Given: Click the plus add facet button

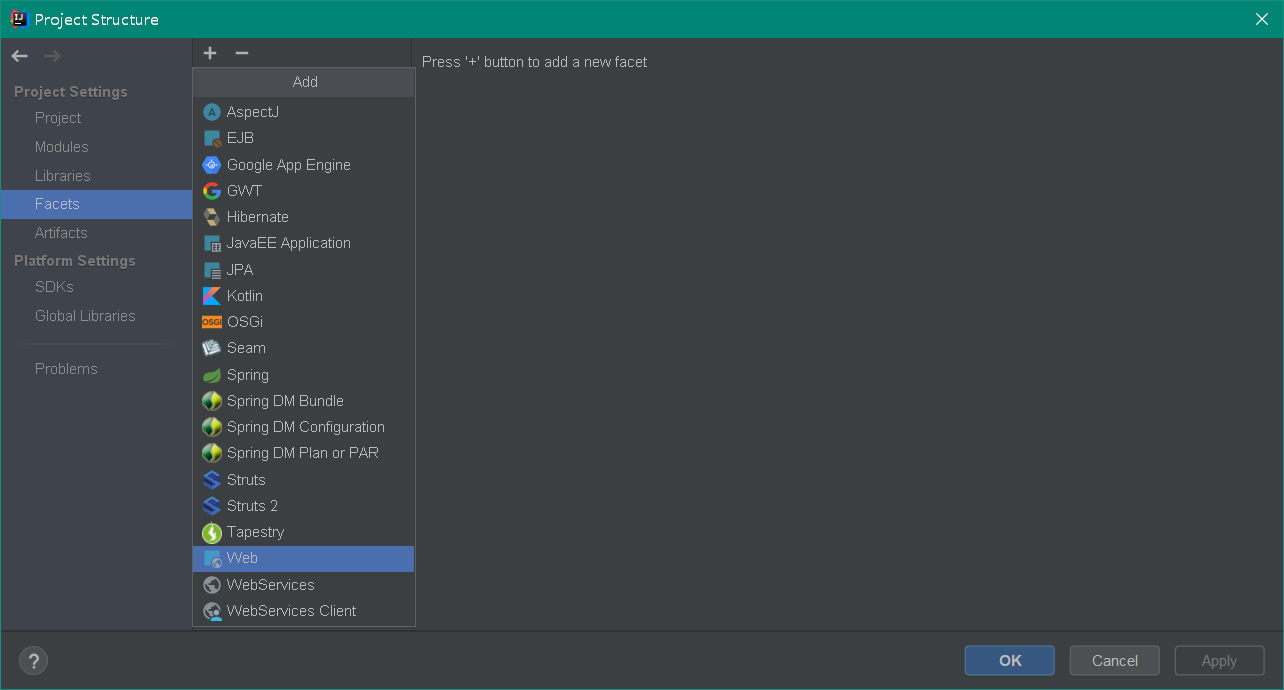Looking at the screenshot, I should pyautogui.click(x=210, y=53).
